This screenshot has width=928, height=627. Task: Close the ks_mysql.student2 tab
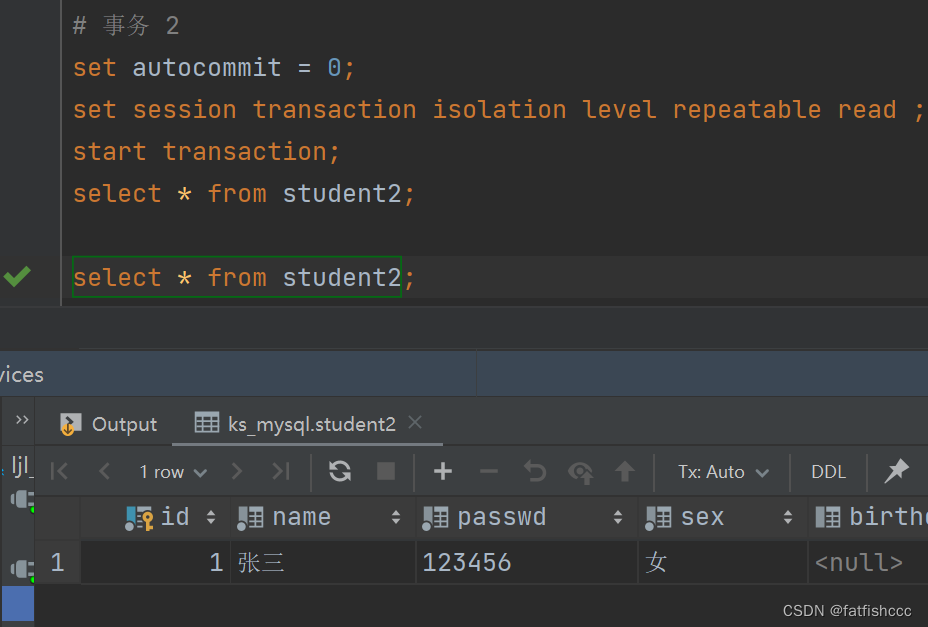click(x=415, y=422)
